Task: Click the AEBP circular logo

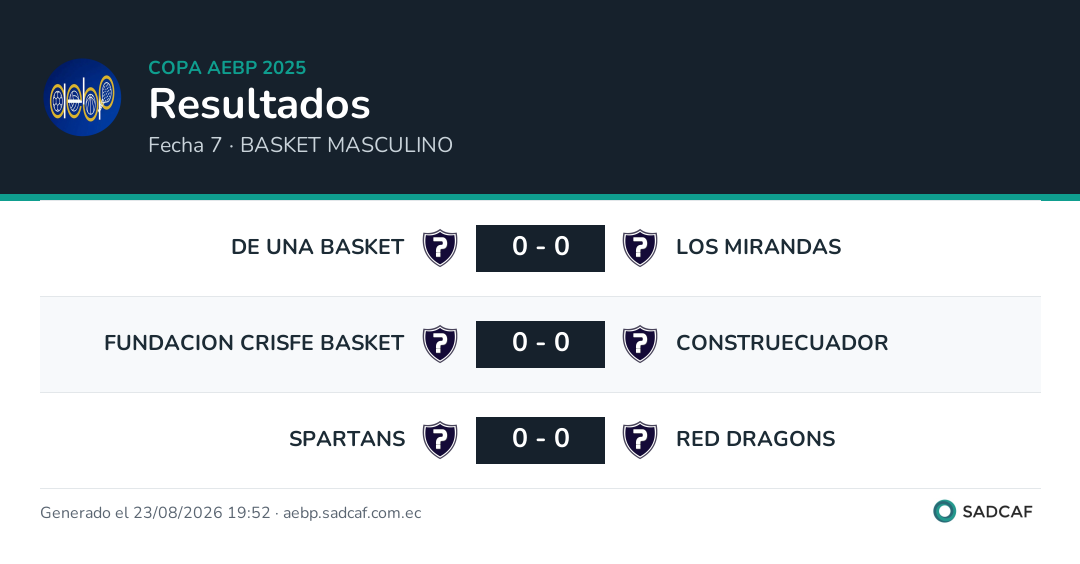Action: click(x=83, y=97)
